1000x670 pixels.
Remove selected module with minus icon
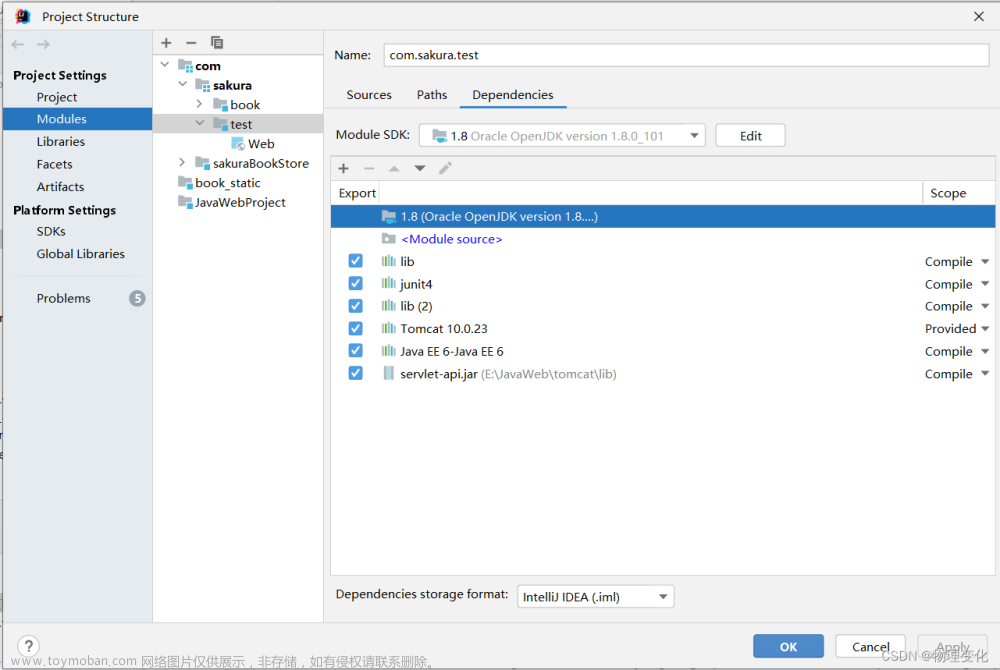tap(191, 43)
